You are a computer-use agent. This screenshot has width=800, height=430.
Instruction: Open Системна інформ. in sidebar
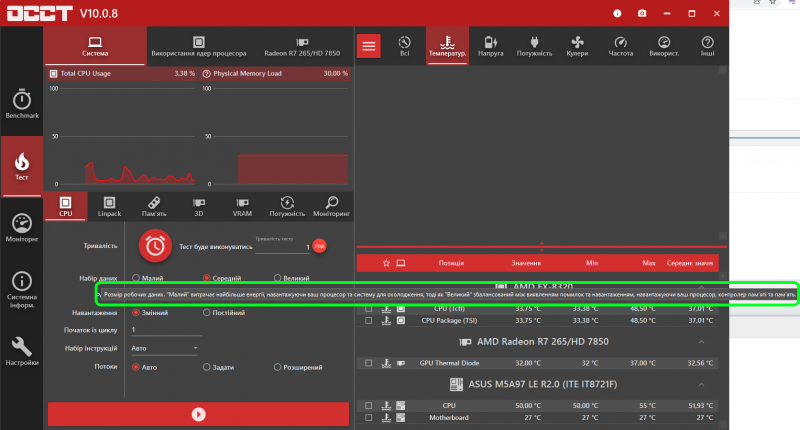pyautogui.click(x=21, y=288)
